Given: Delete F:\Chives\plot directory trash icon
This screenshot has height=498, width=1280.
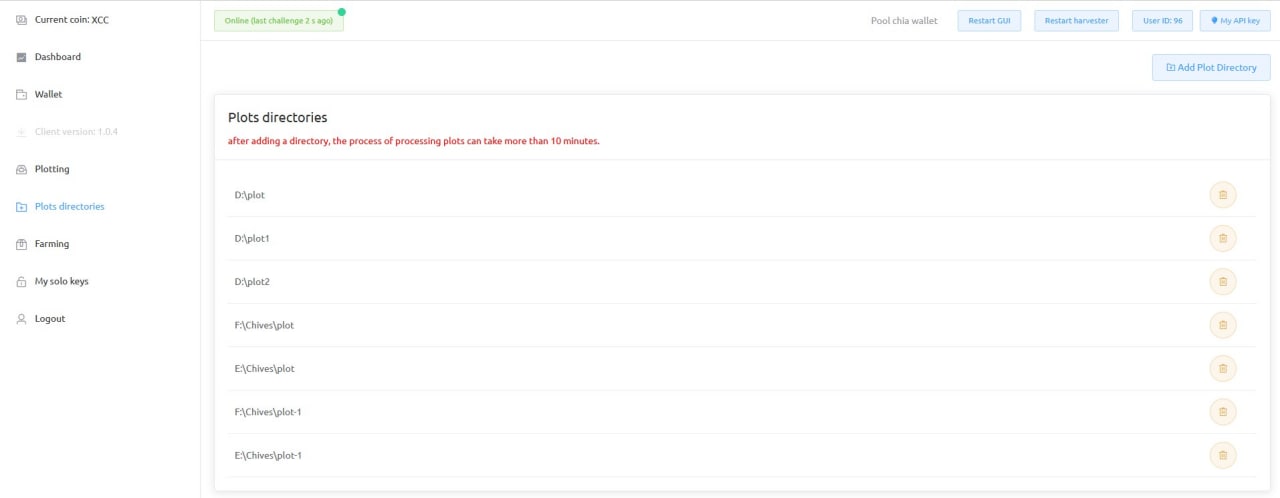Looking at the screenshot, I should click(1222, 325).
